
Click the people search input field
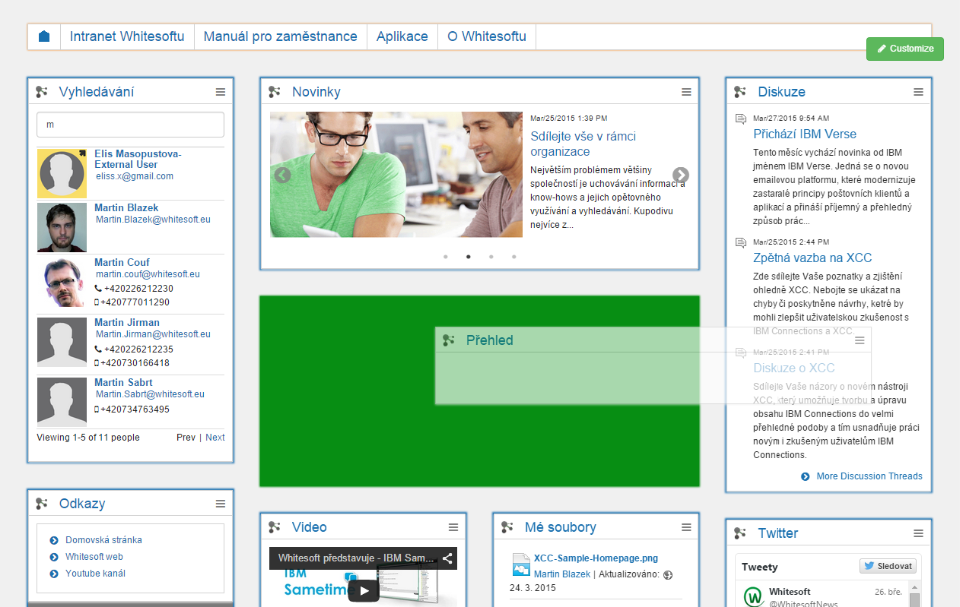[x=130, y=125]
